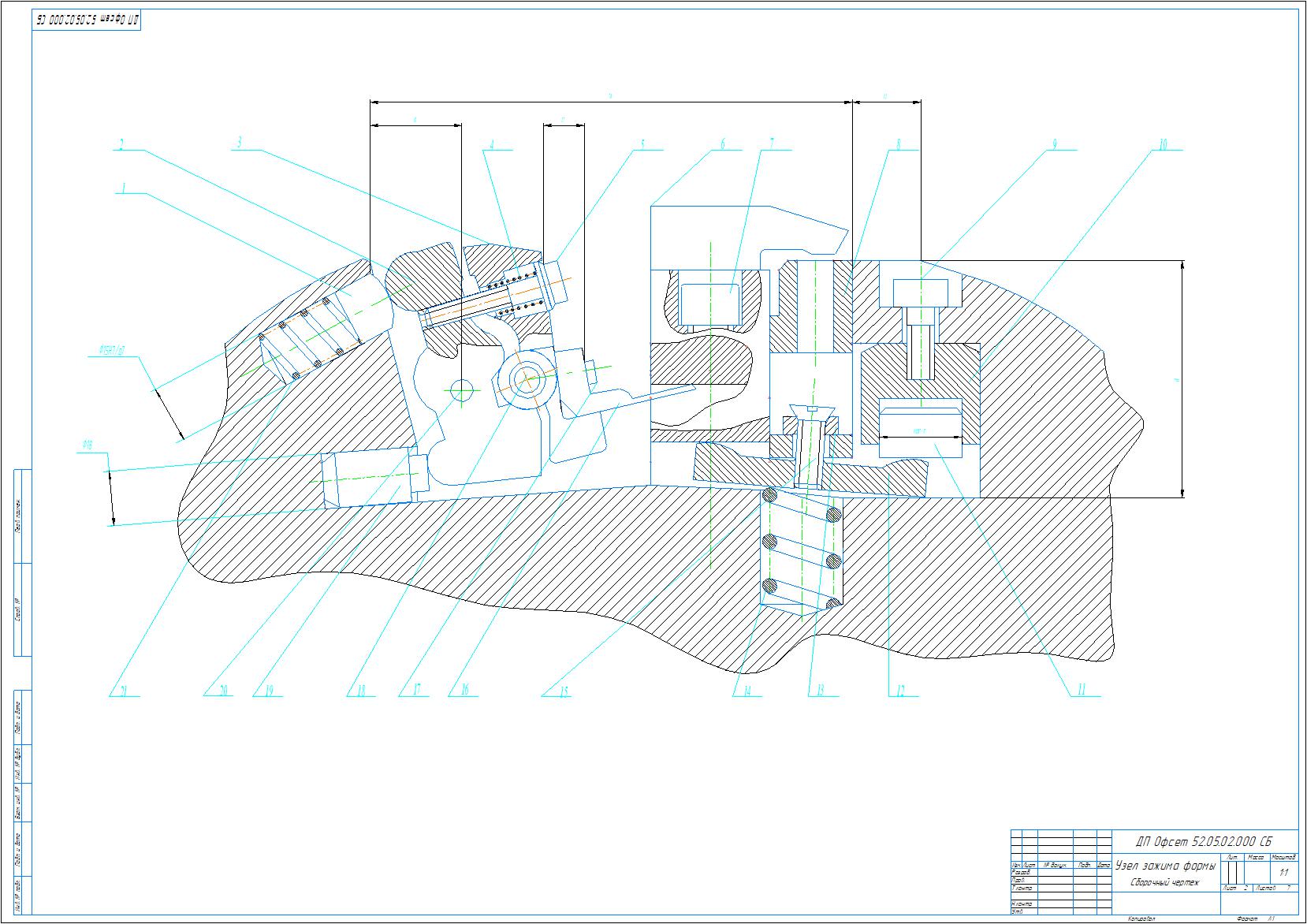
Task: Select the Ø15H7/g7 fit dimension label
Action: click(x=112, y=349)
